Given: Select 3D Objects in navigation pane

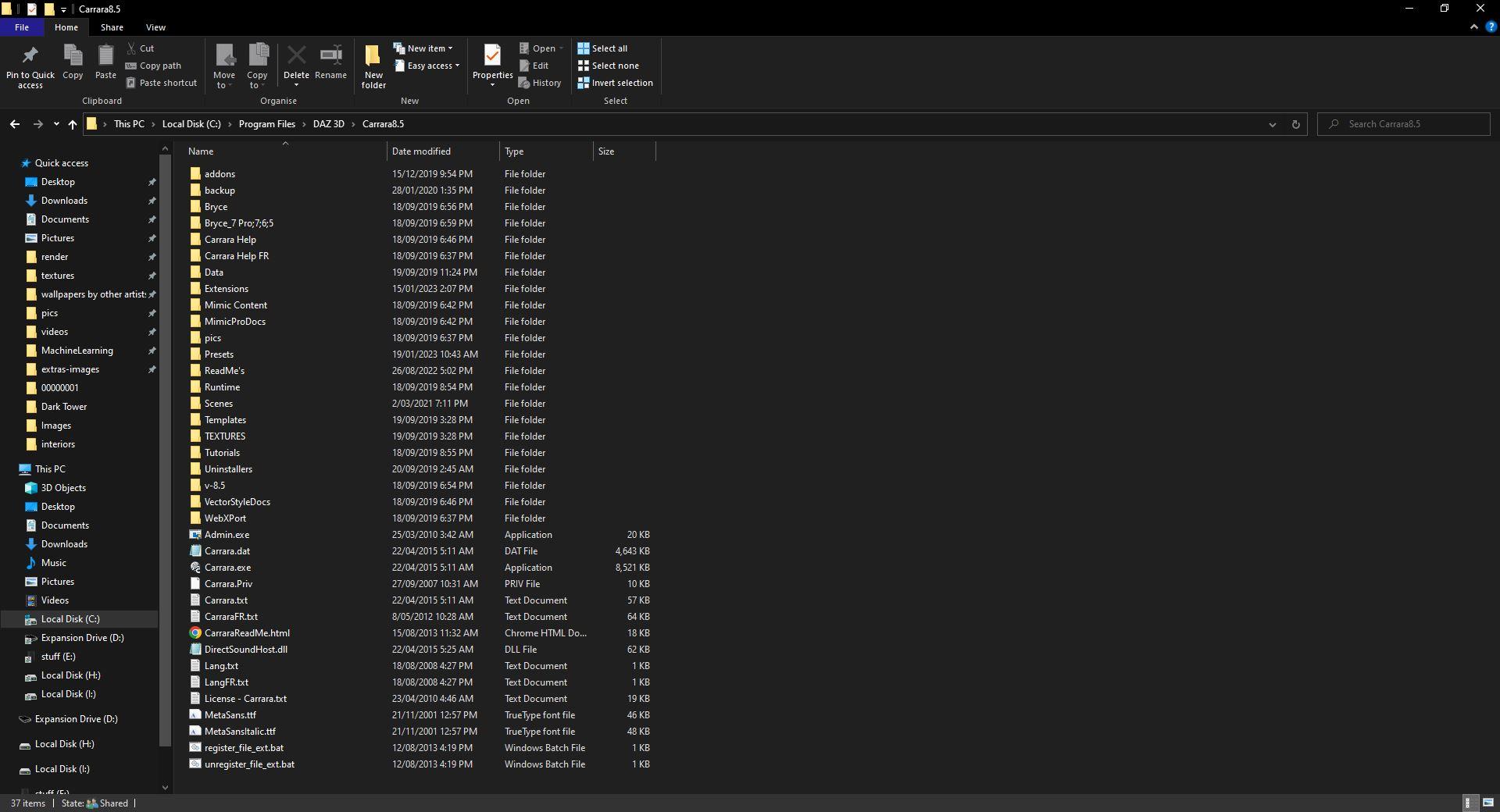Looking at the screenshot, I should click(63, 488).
